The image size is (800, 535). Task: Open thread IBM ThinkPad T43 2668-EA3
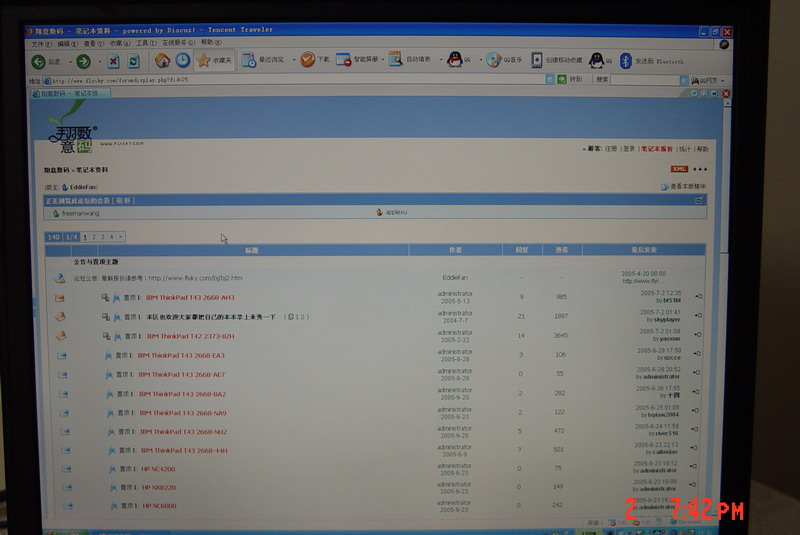181,355
